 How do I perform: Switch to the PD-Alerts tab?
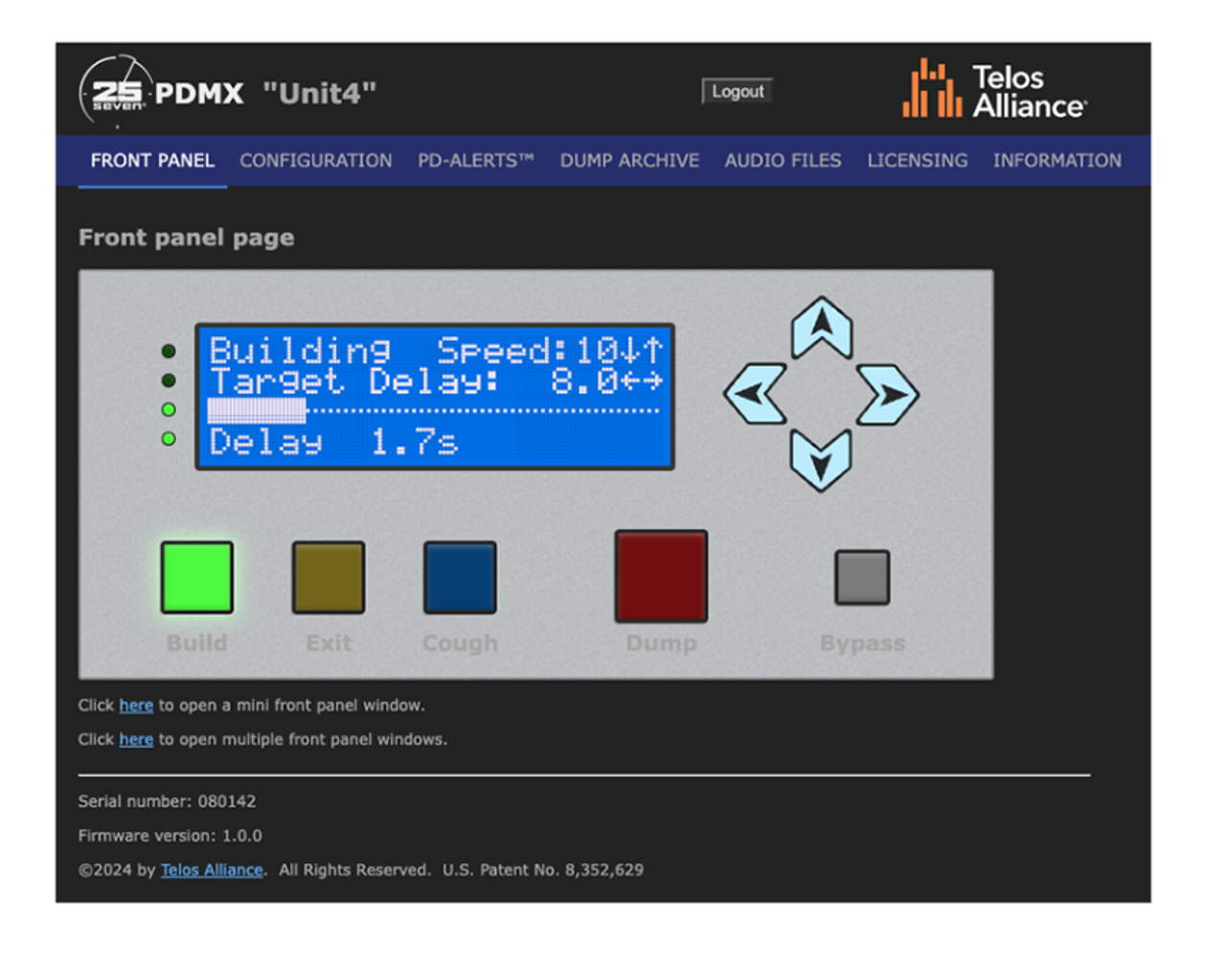coord(476,160)
